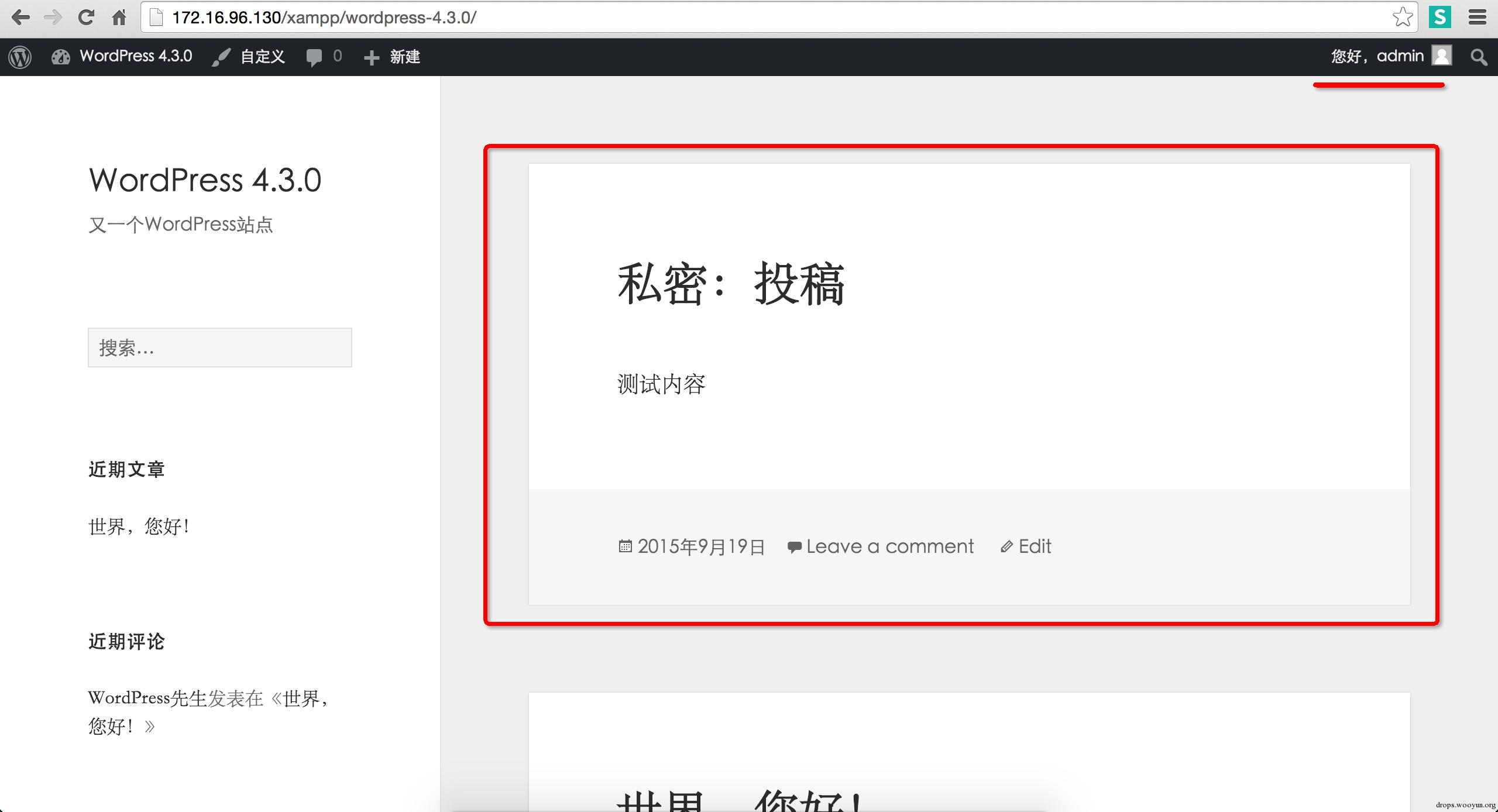Reload the page with refresh icon
The image size is (1498, 812).
click(86, 18)
